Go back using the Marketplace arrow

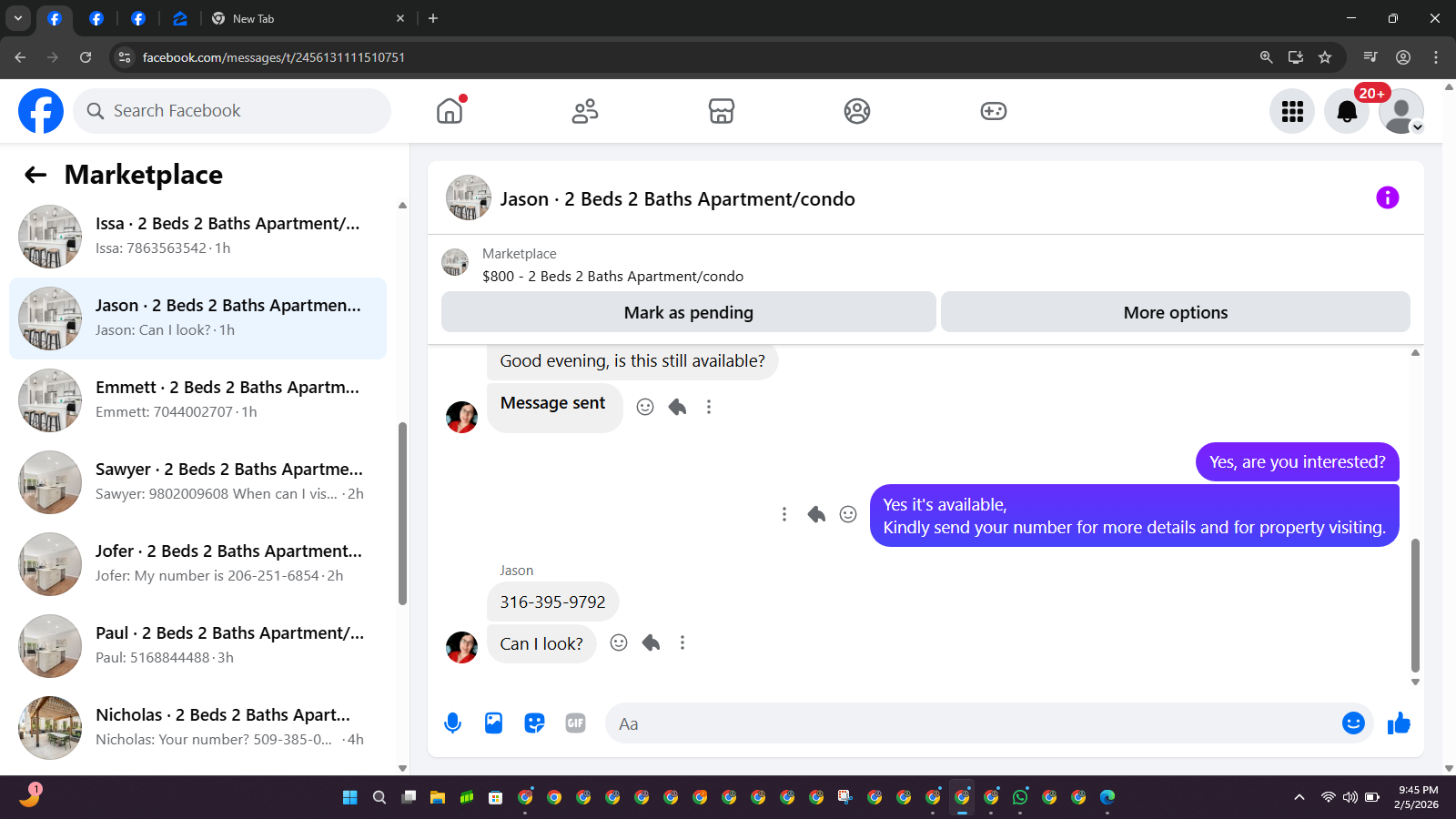click(x=35, y=175)
